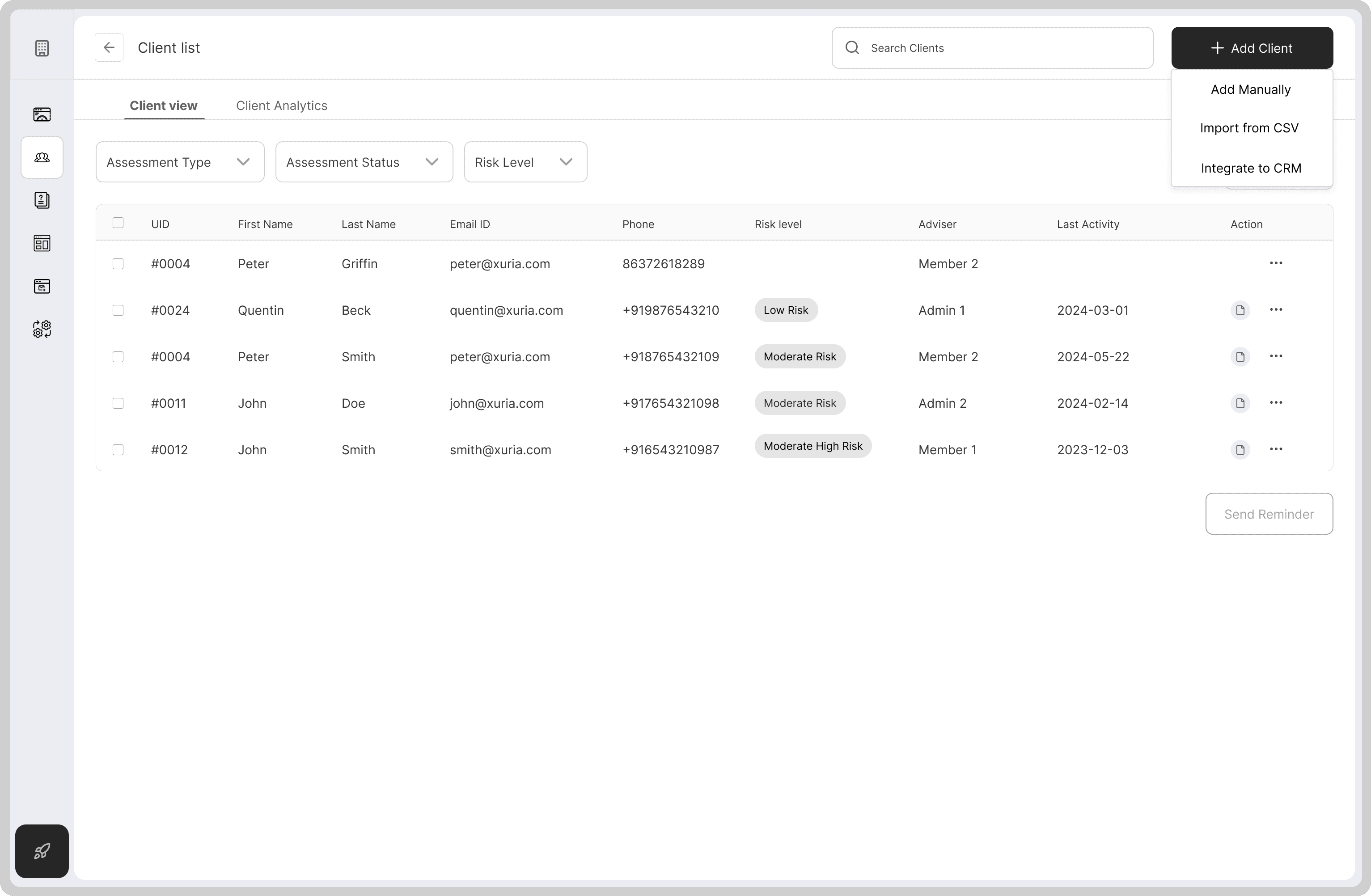Choose Import from CSV in the menu
The height and width of the screenshot is (896, 1371).
coord(1249,128)
